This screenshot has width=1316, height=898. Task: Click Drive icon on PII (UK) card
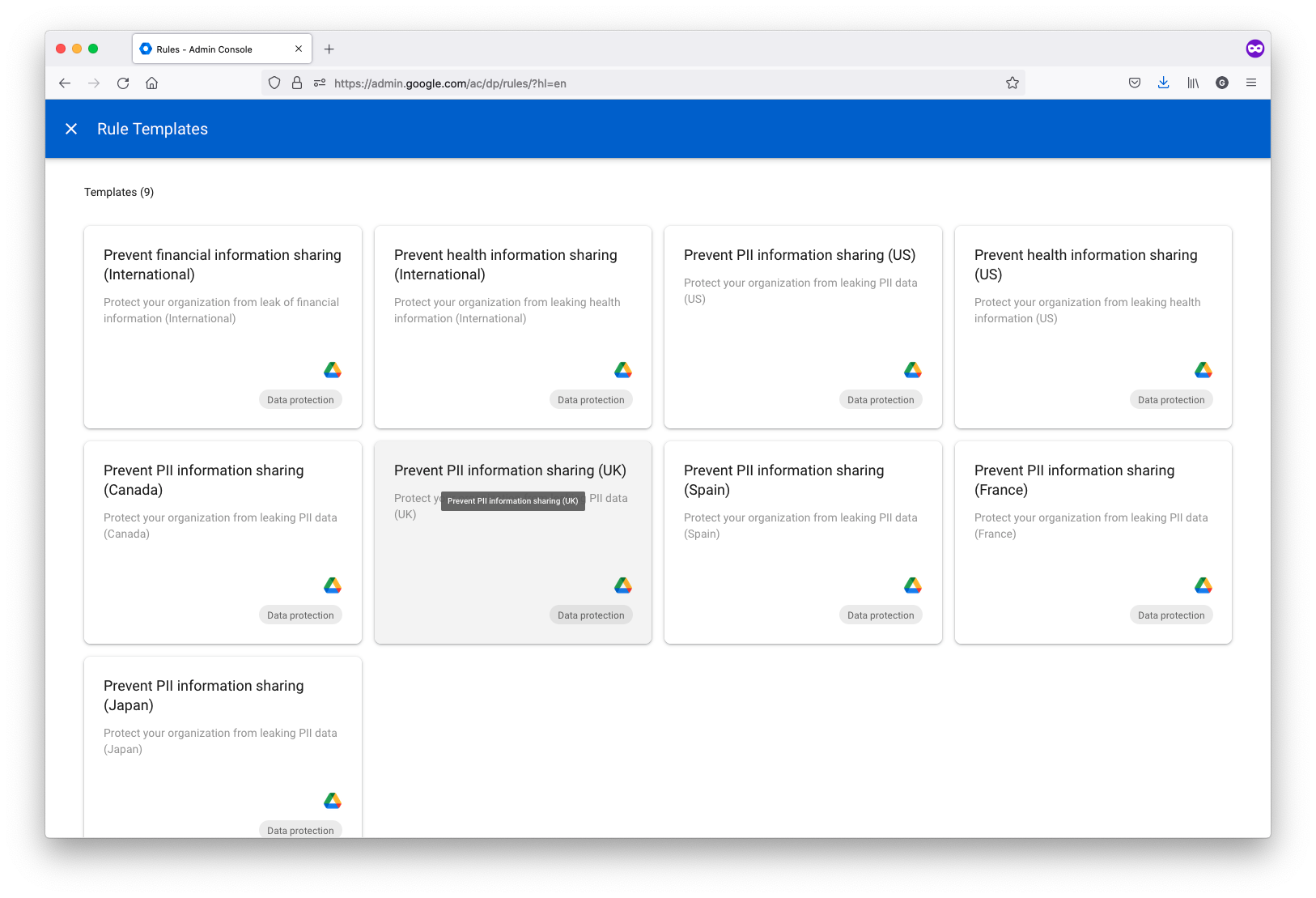[x=623, y=585]
